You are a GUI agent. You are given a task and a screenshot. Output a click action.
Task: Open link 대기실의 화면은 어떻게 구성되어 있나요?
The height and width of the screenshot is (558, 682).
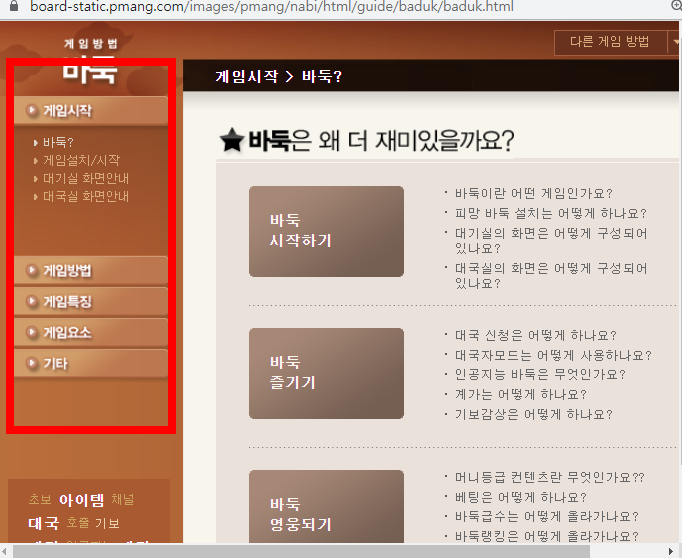point(551,241)
